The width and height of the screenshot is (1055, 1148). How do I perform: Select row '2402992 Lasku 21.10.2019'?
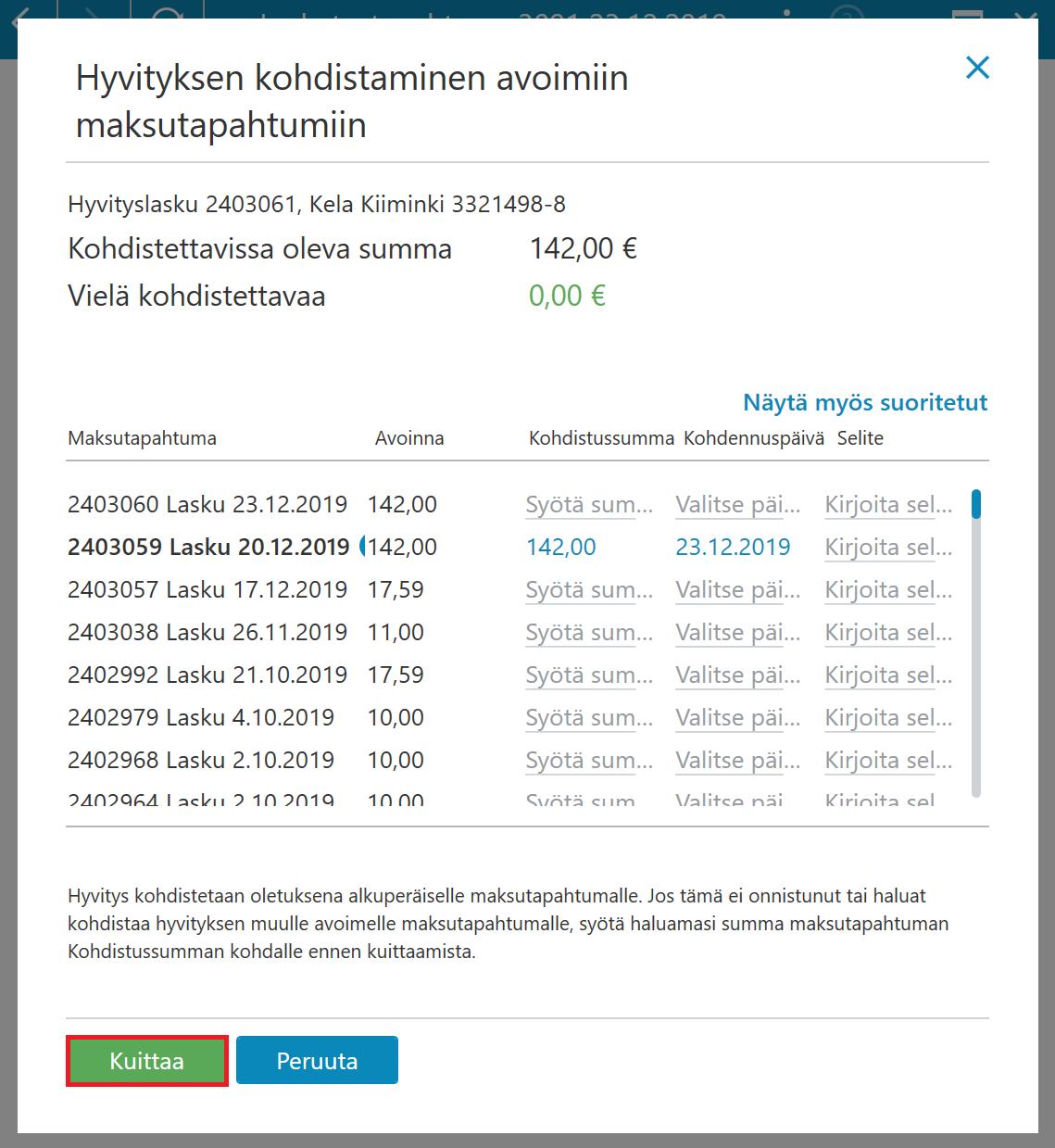pos(207,675)
